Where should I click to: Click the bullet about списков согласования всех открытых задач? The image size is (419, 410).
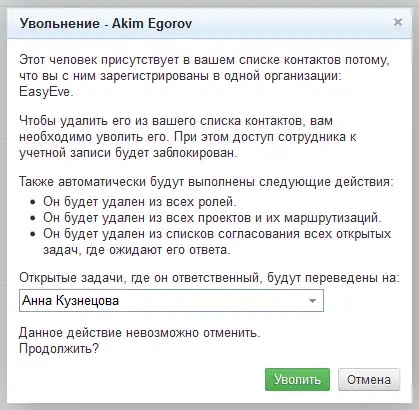tap(217, 242)
